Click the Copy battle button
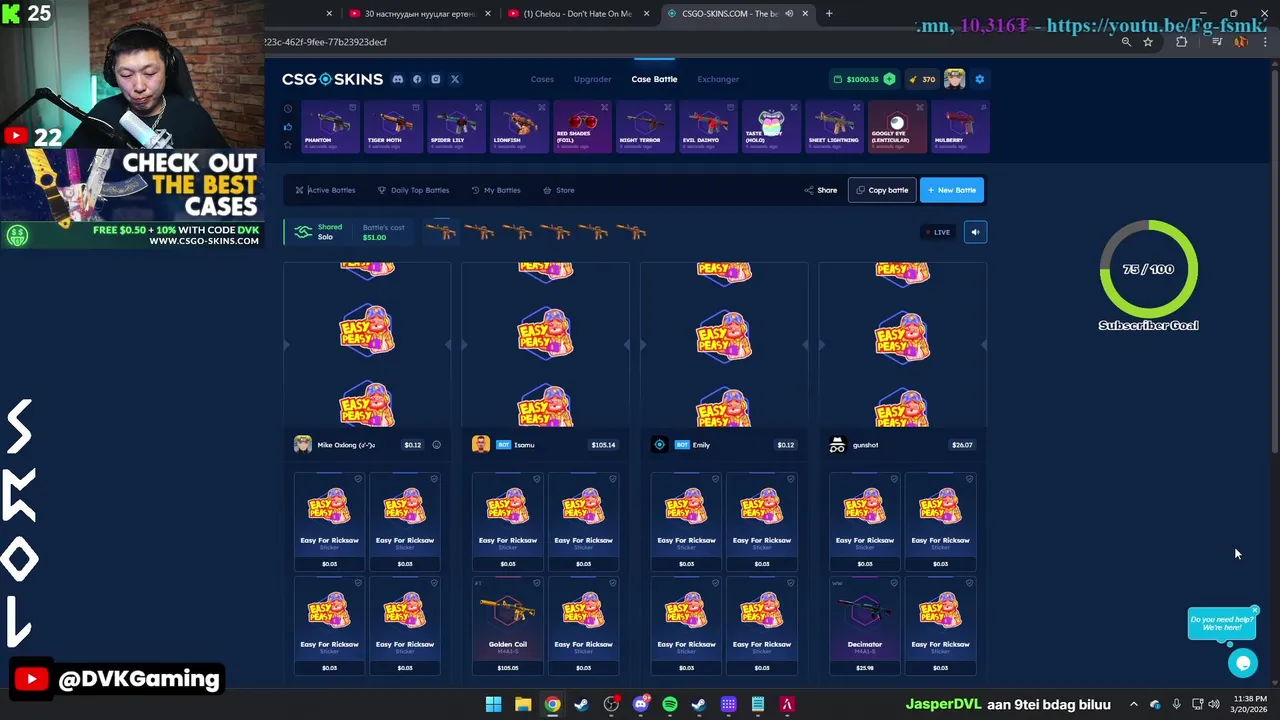1280x720 pixels. click(882, 190)
